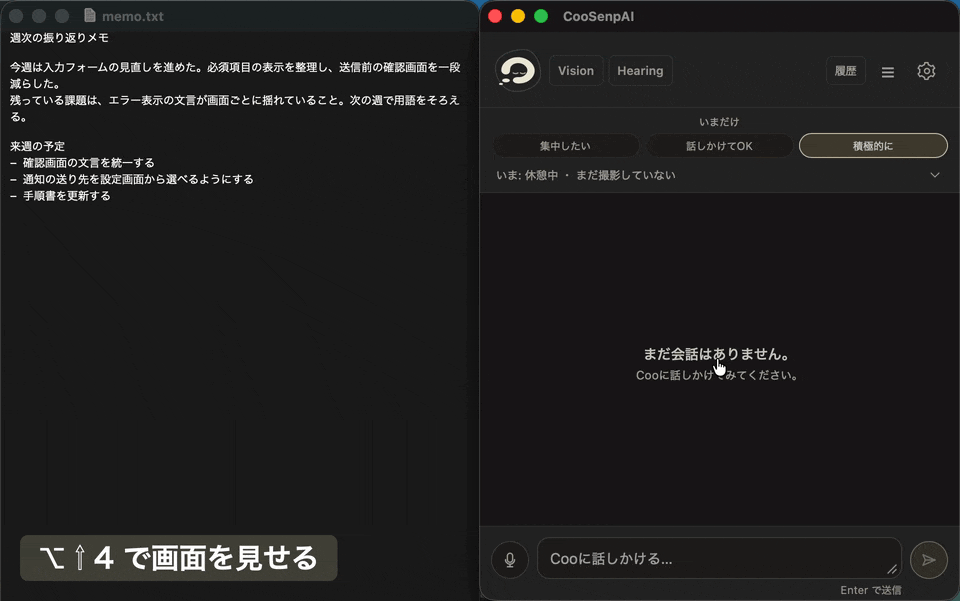
Task: Click the 週次の振り返りメモ heading line
Action: click(59, 38)
